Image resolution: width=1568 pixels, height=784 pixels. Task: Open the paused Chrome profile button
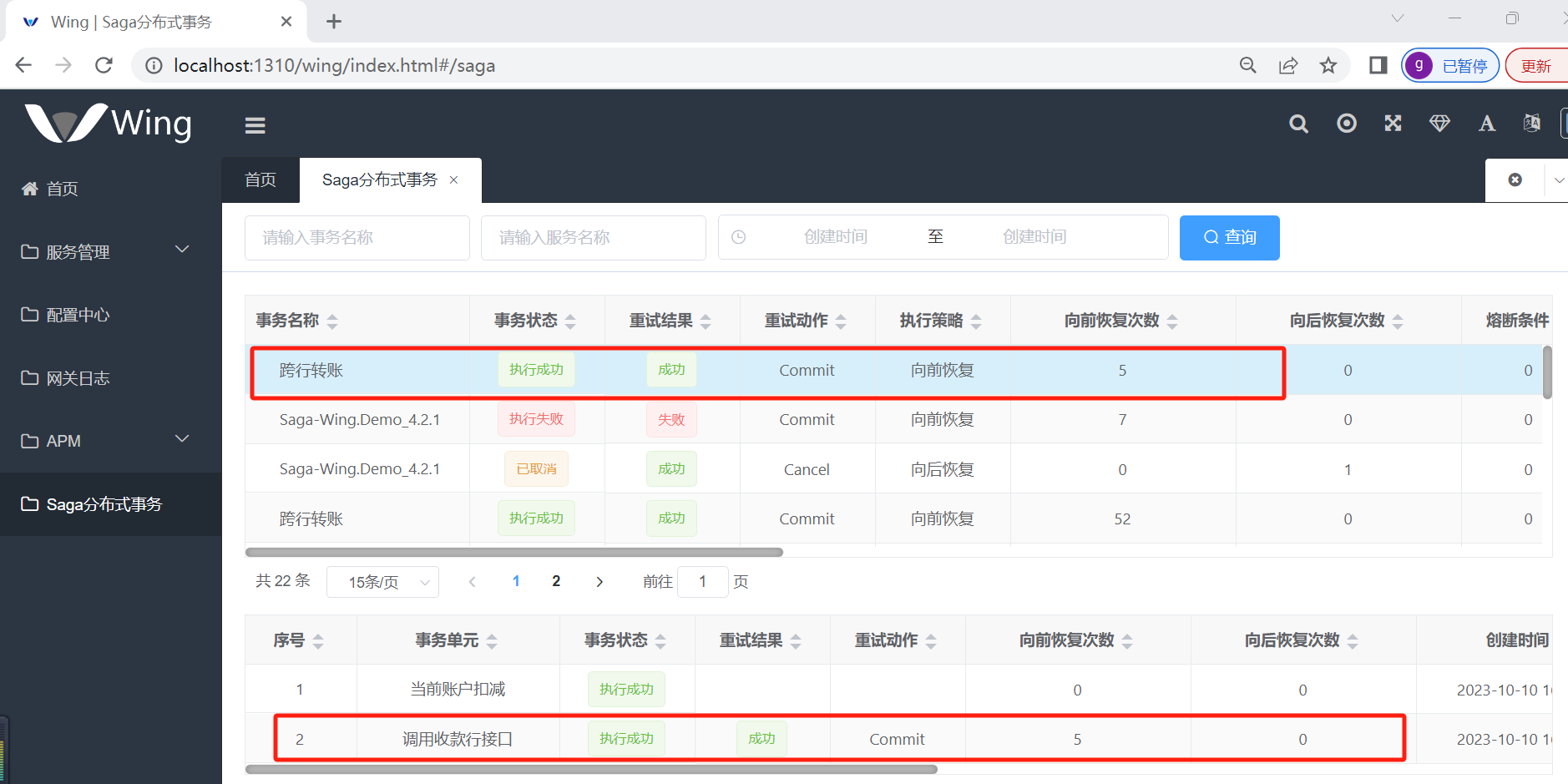click(1450, 66)
